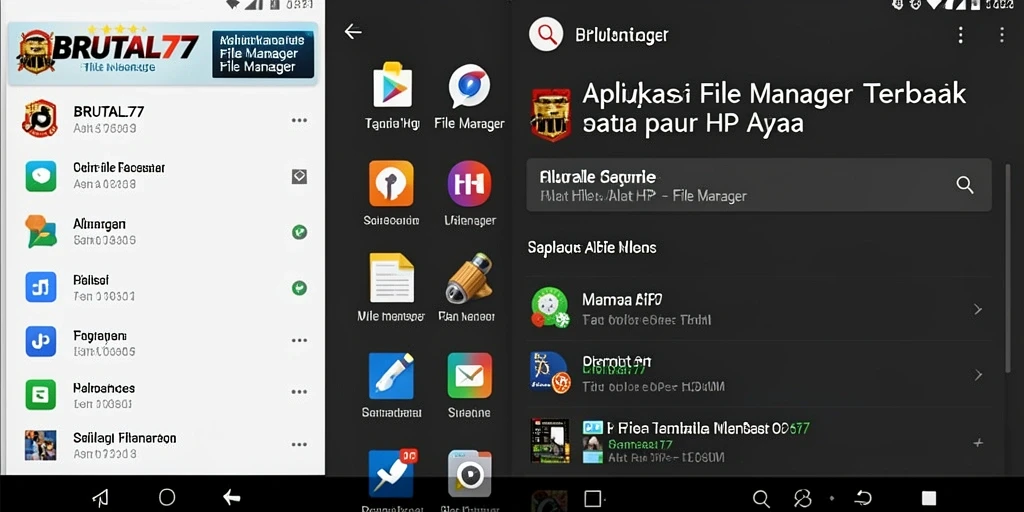The height and width of the screenshot is (512, 1024).
Task: Open the purple HH app icon
Action: 470,184
